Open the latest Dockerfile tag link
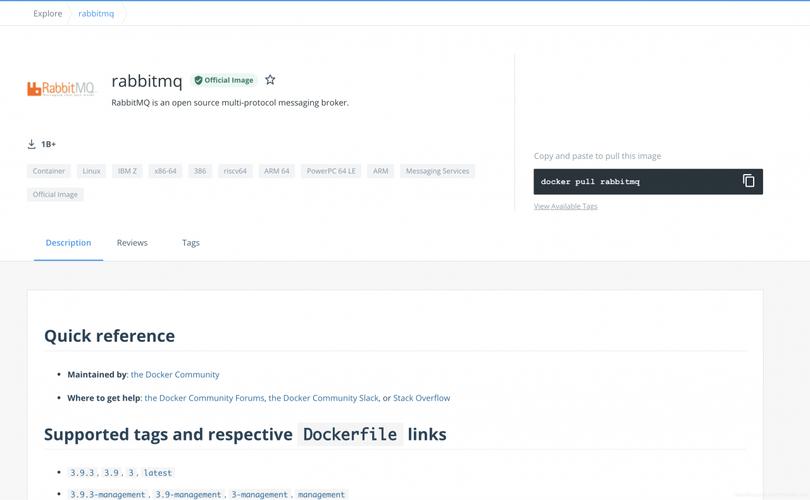810x500 pixels. coord(158,473)
